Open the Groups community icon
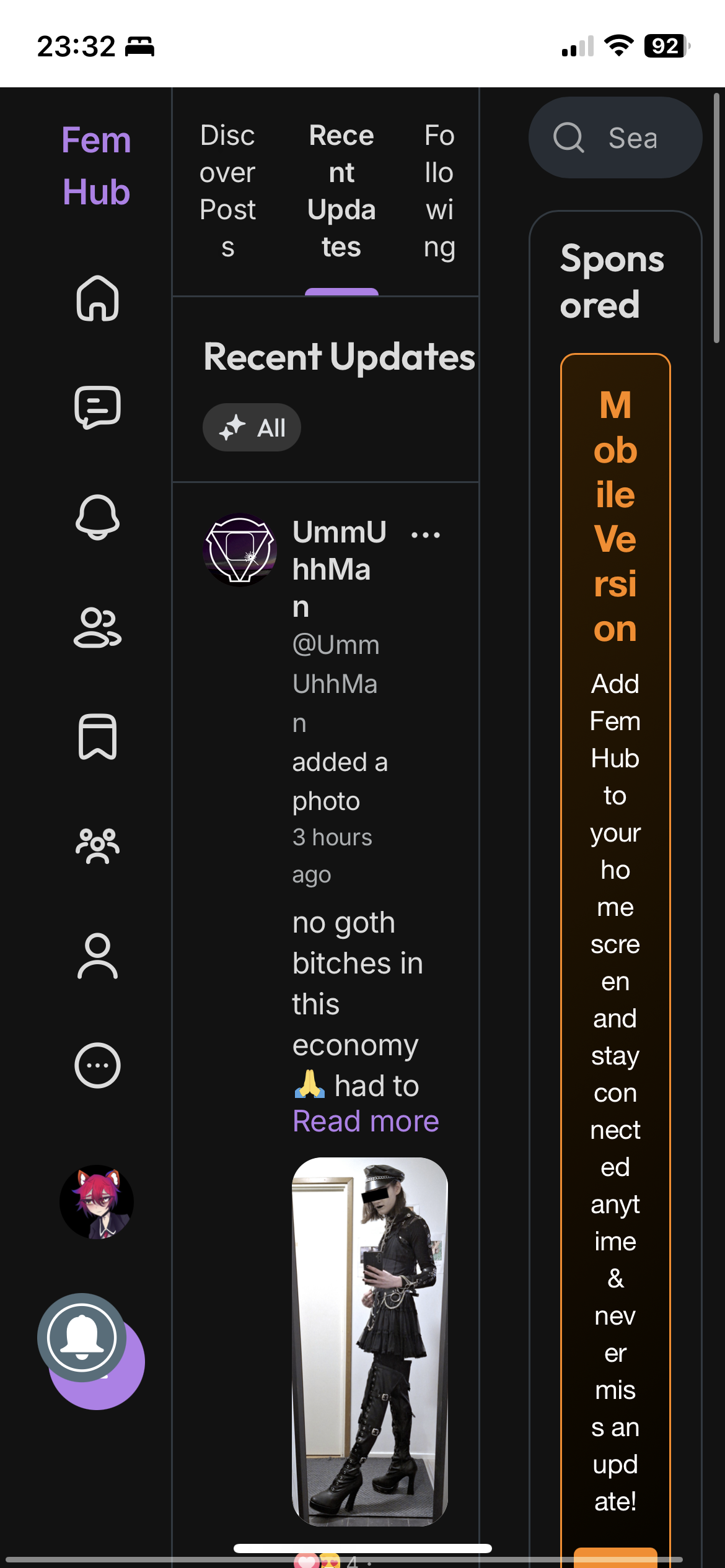The height and width of the screenshot is (1568, 725). (97, 846)
